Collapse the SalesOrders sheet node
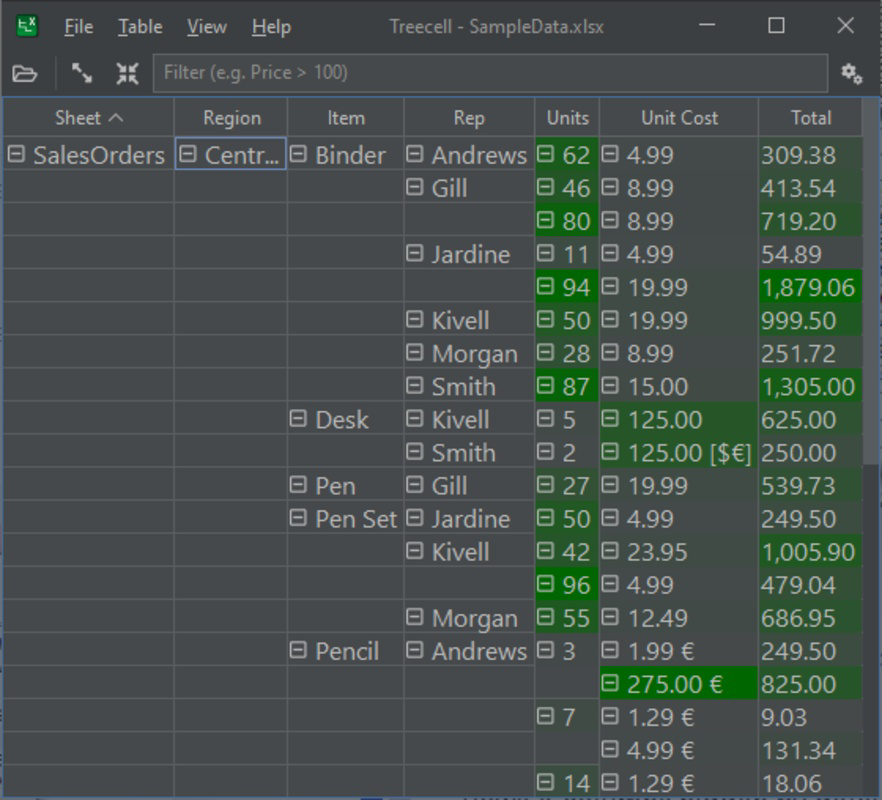 pyautogui.click(x=16, y=154)
